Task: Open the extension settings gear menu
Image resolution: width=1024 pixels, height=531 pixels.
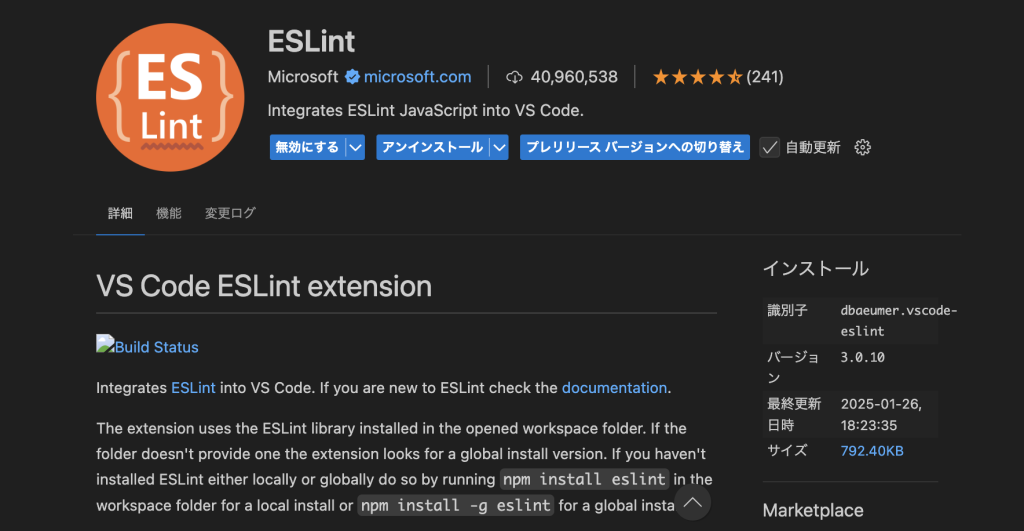Action: pyautogui.click(x=863, y=147)
